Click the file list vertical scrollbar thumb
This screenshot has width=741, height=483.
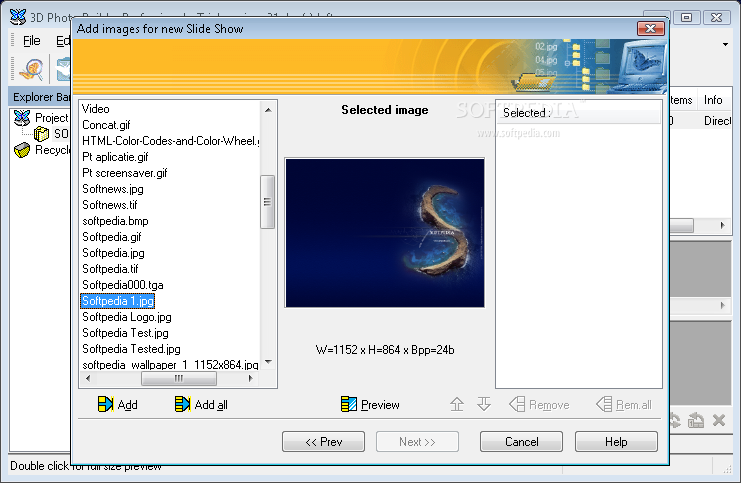(267, 202)
